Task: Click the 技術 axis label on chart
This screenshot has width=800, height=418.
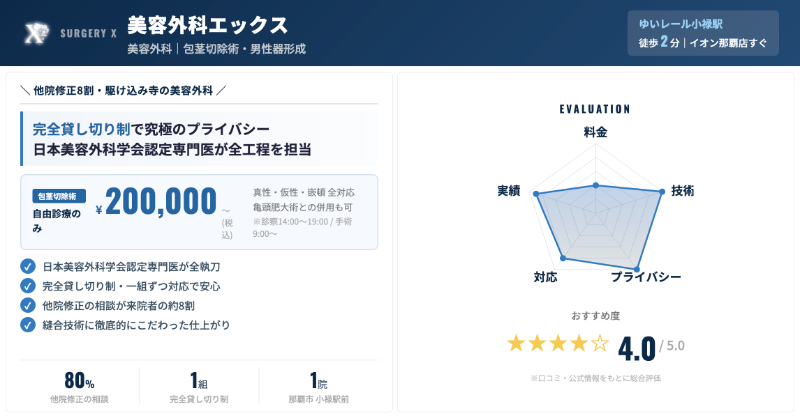Action: (x=683, y=190)
